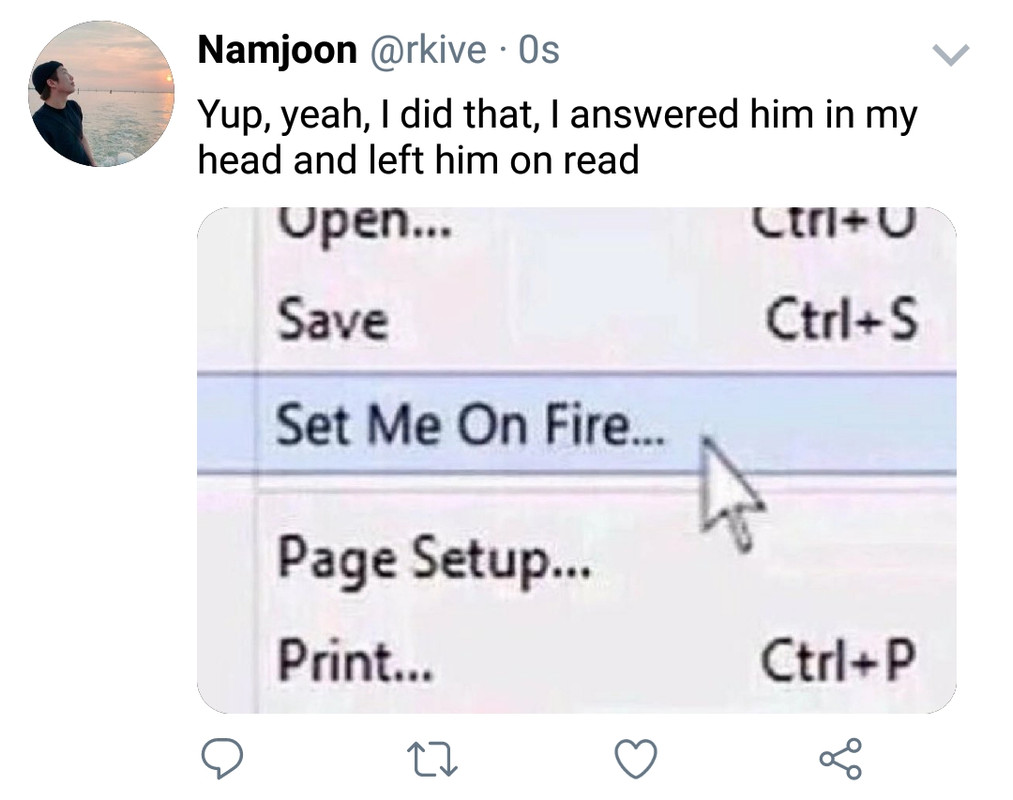
Task: Choose the Print... menu entry
Action: pyautogui.click(x=356, y=660)
